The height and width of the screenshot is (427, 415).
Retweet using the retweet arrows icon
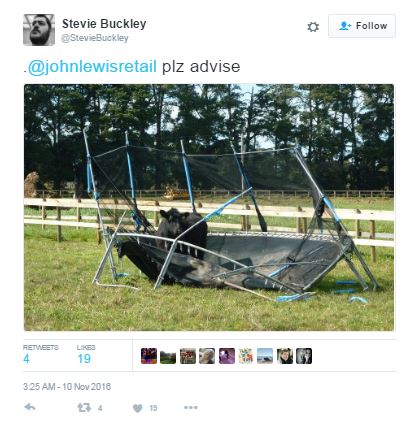pos(84,407)
